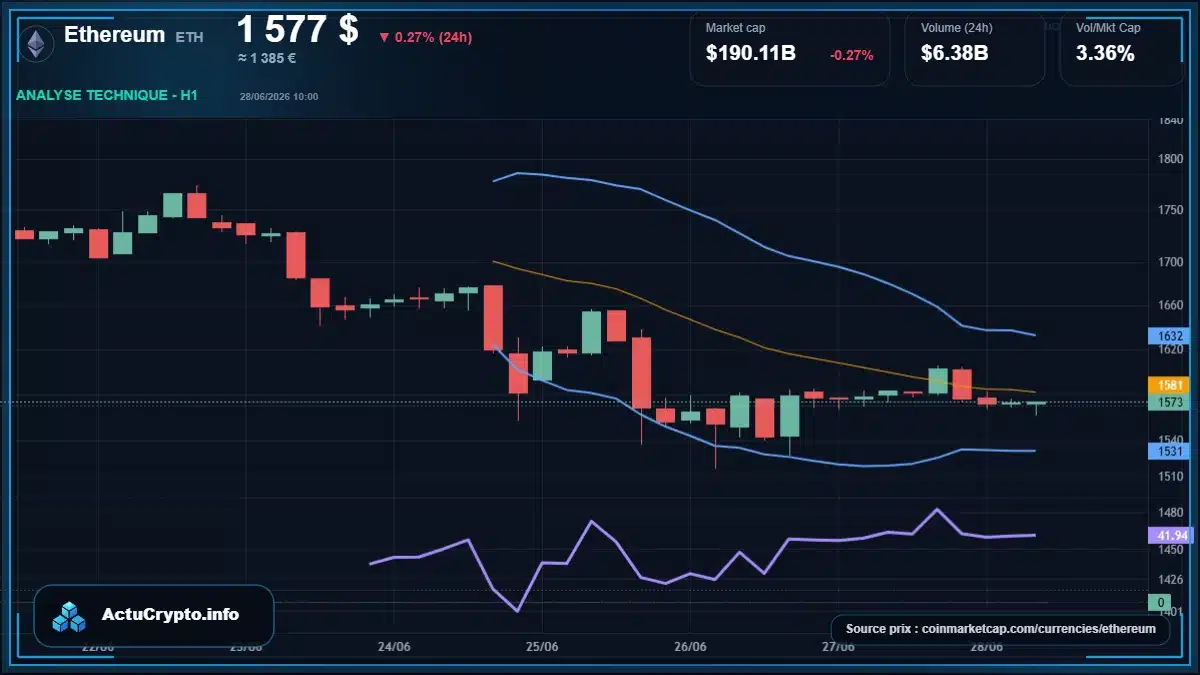Click the 1750 price axis label
The image size is (1200, 675).
point(1170,210)
